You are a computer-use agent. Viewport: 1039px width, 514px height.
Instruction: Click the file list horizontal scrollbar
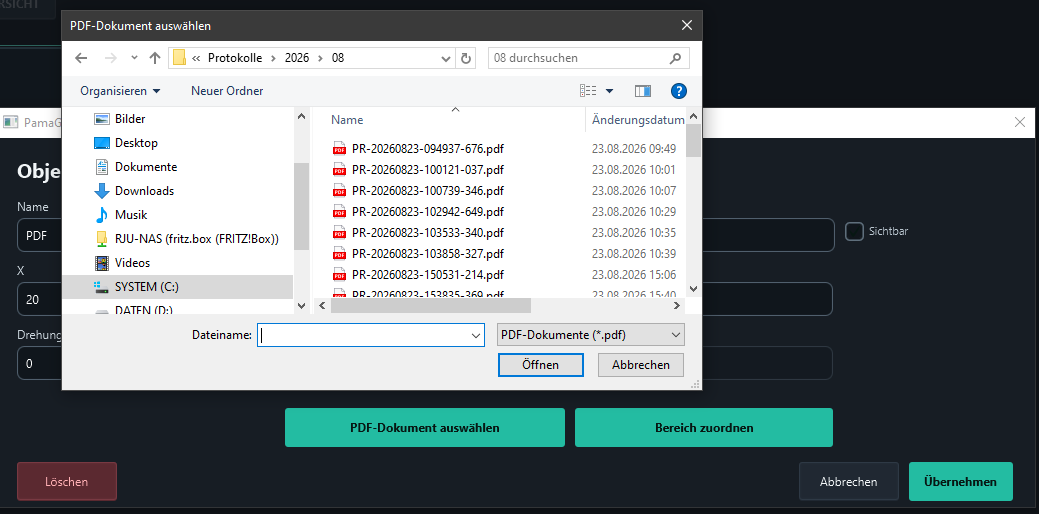pos(431,305)
